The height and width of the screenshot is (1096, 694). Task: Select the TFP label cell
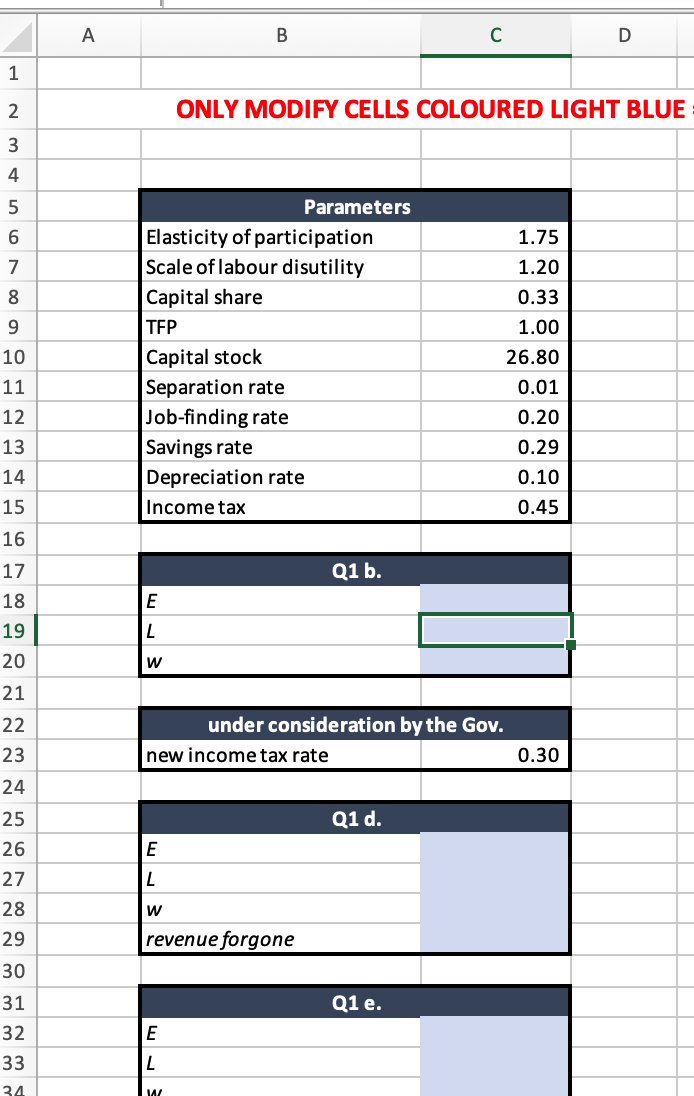[x=281, y=327]
